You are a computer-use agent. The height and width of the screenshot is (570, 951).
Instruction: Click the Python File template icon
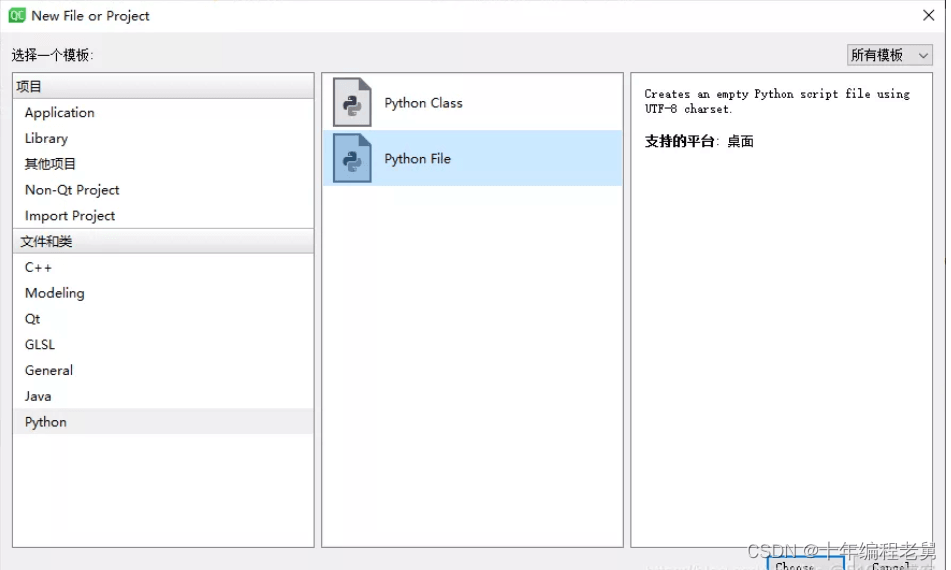[352, 158]
